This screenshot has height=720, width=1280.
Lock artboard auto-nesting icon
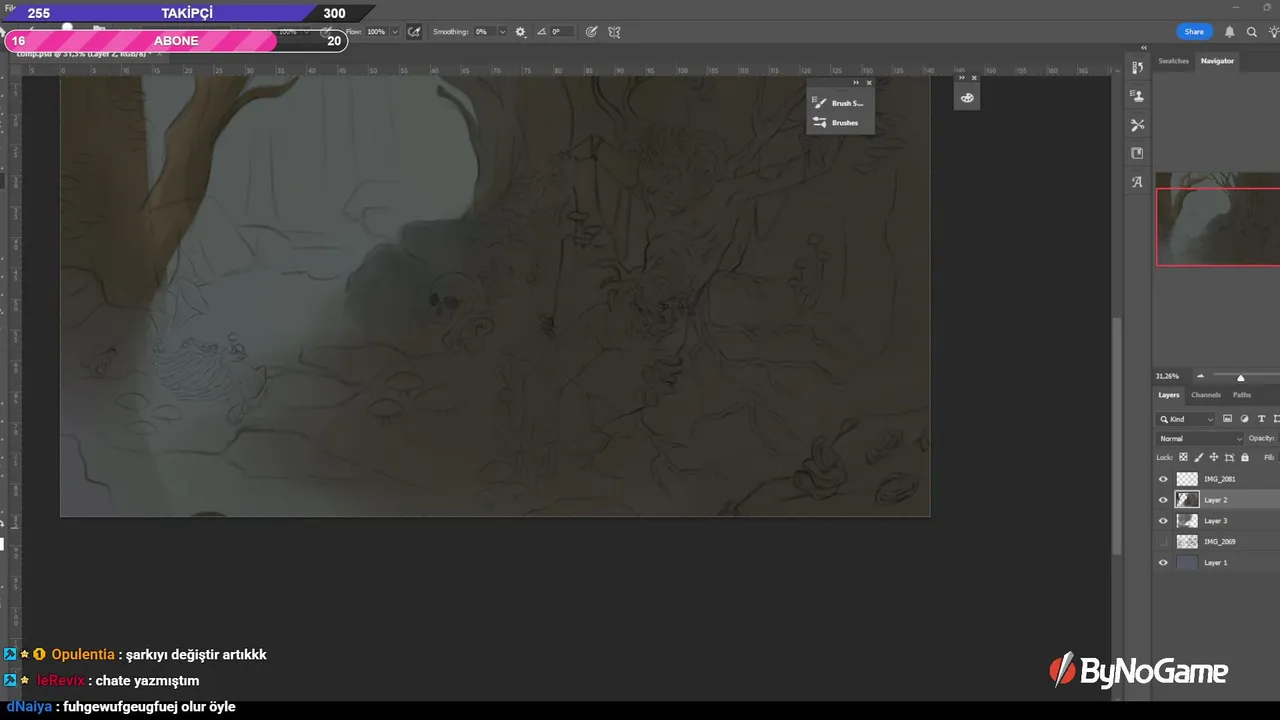[x=1229, y=457]
